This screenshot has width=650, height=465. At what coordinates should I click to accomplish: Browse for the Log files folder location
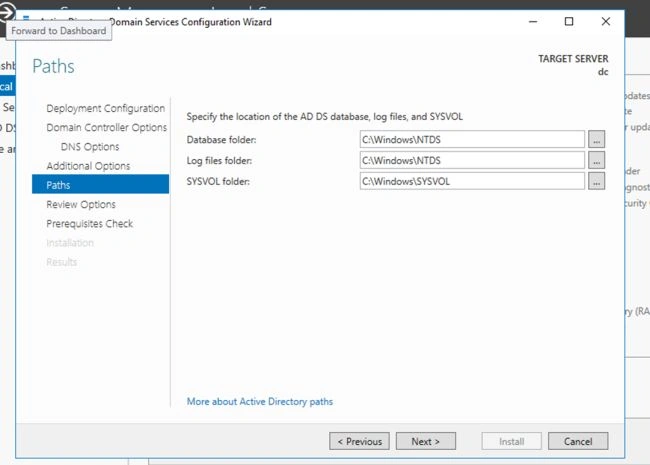pyautogui.click(x=596, y=160)
